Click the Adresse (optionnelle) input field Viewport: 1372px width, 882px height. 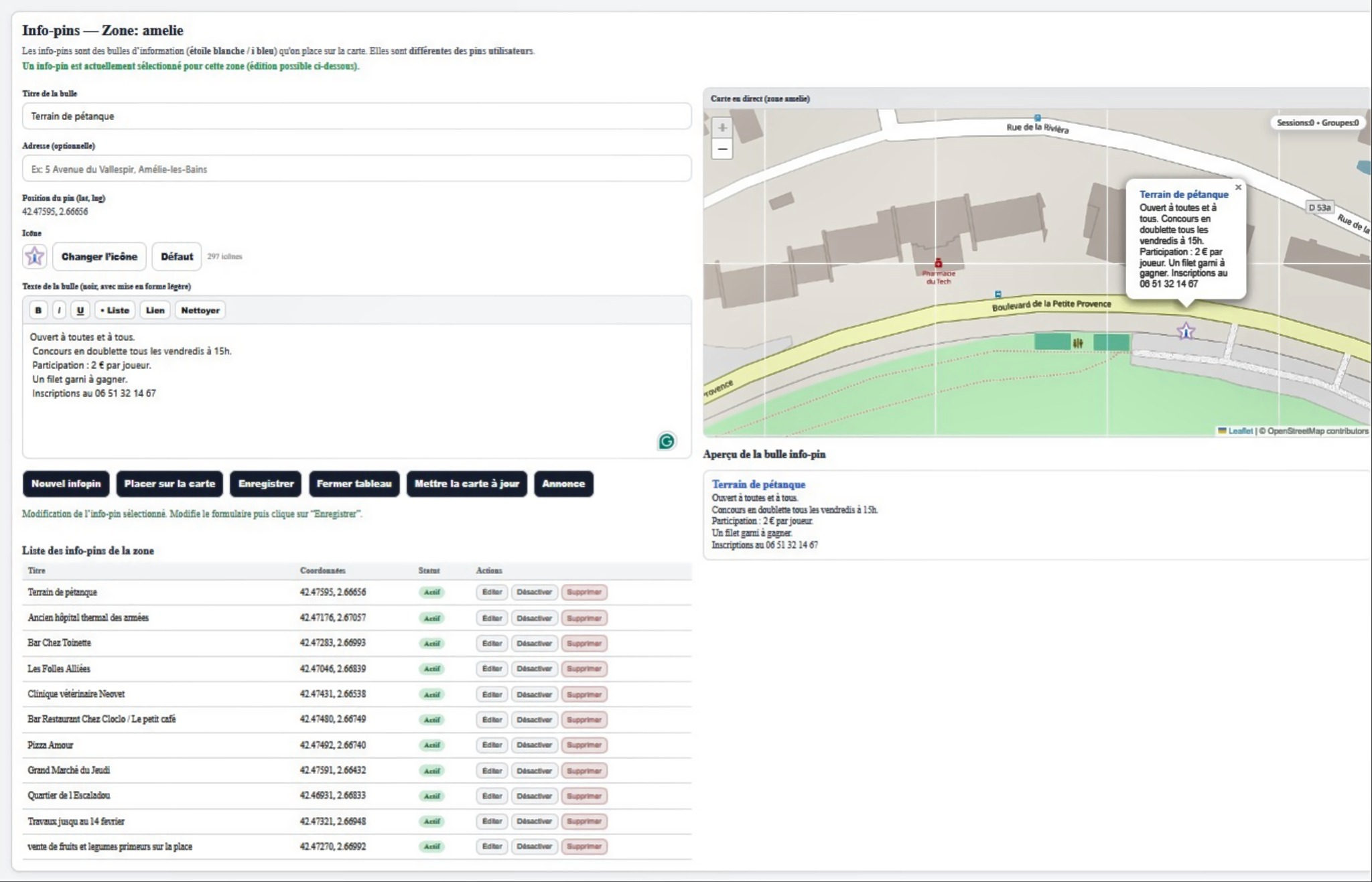click(x=356, y=169)
